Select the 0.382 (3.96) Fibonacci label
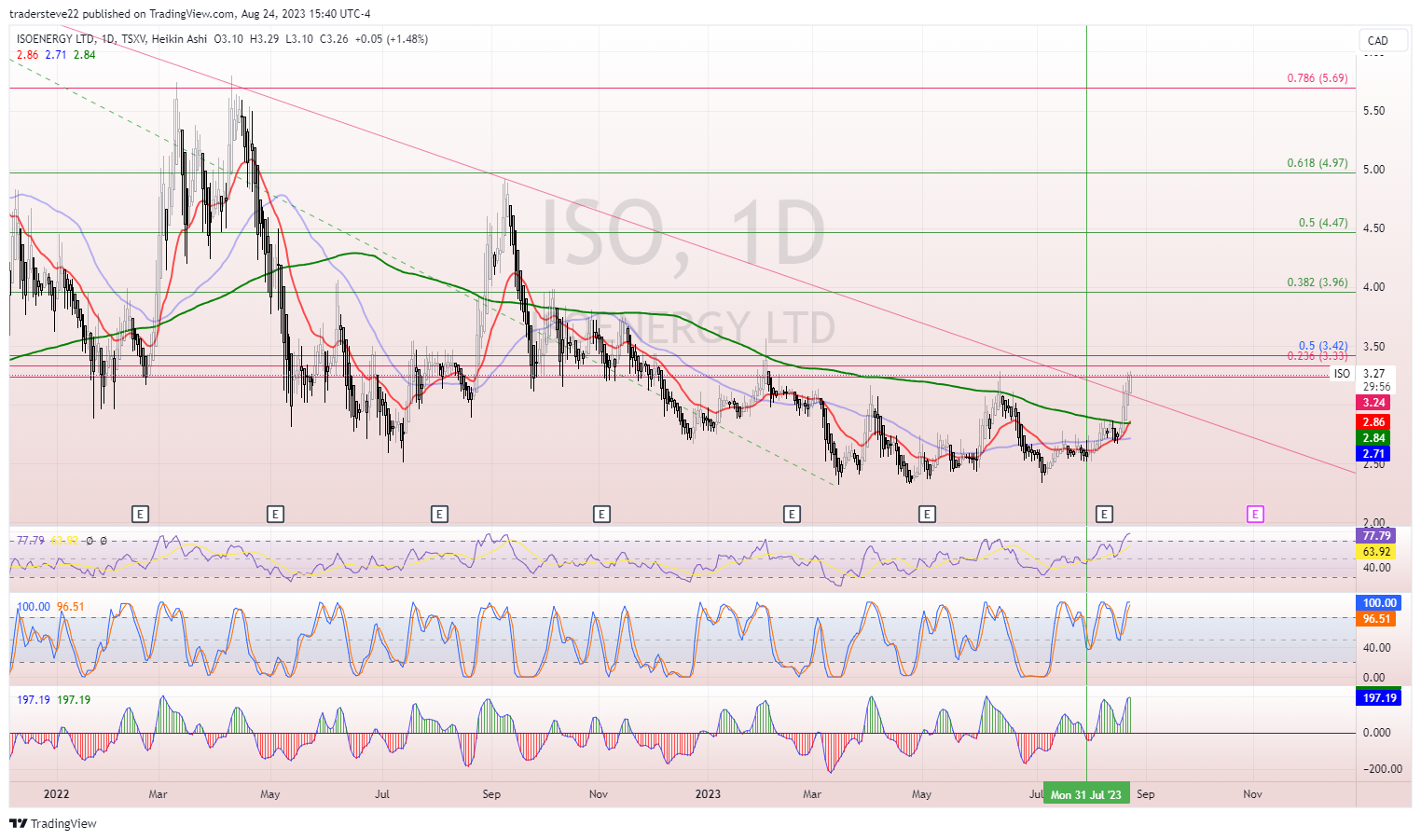This screenshot has height=840, width=1421. click(x=1317, y=282)
